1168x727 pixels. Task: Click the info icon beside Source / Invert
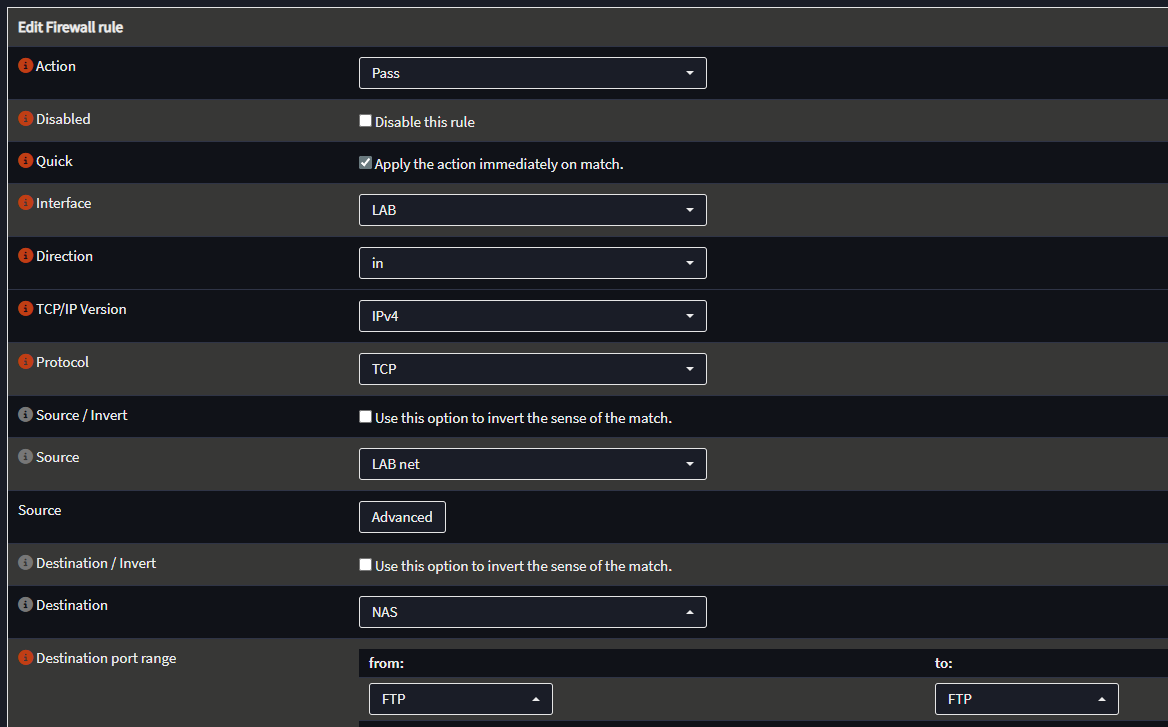[25, 414]
